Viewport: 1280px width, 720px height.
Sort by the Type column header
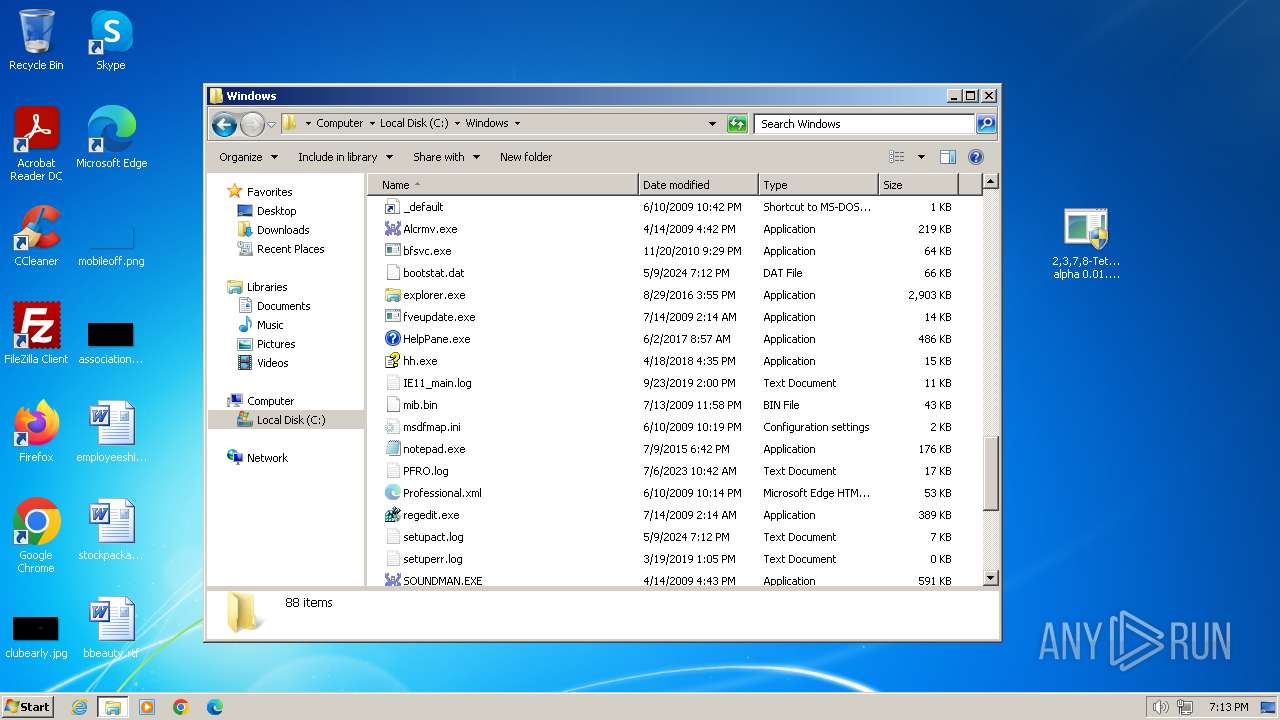[x=818, y=185]
